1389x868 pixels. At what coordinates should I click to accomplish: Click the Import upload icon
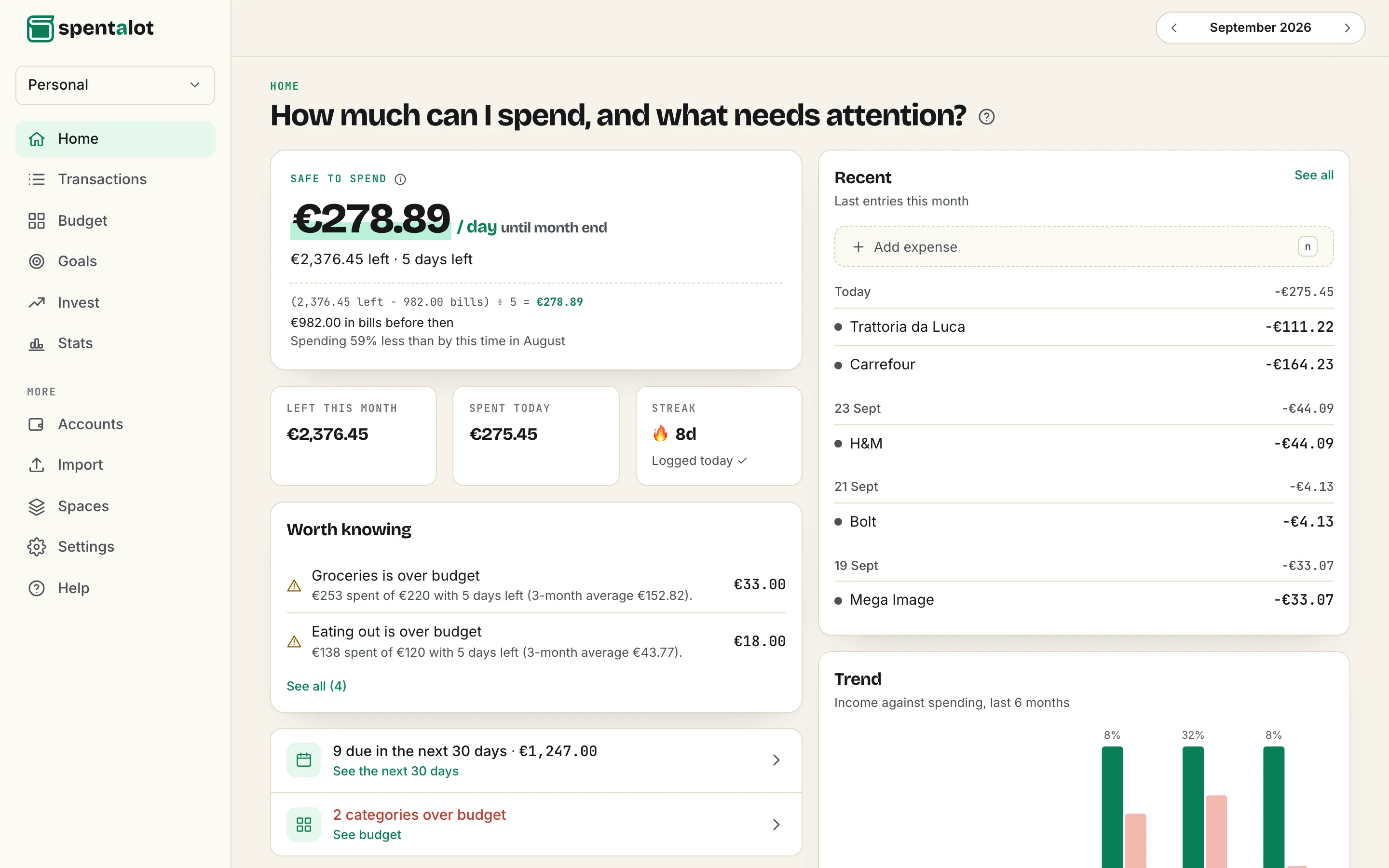pos(37,465)
